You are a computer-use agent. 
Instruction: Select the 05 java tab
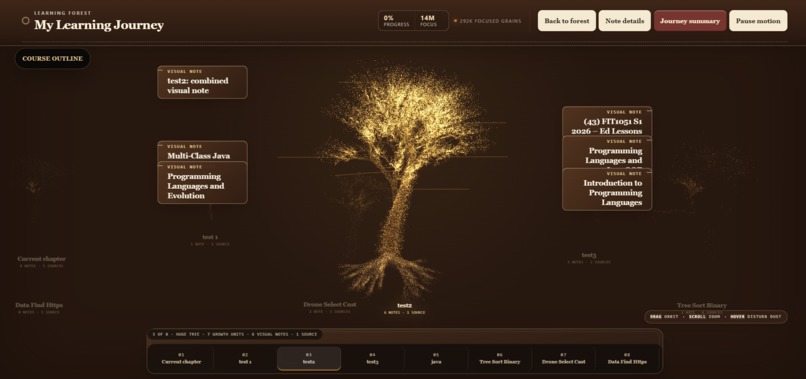click(436, 358)
